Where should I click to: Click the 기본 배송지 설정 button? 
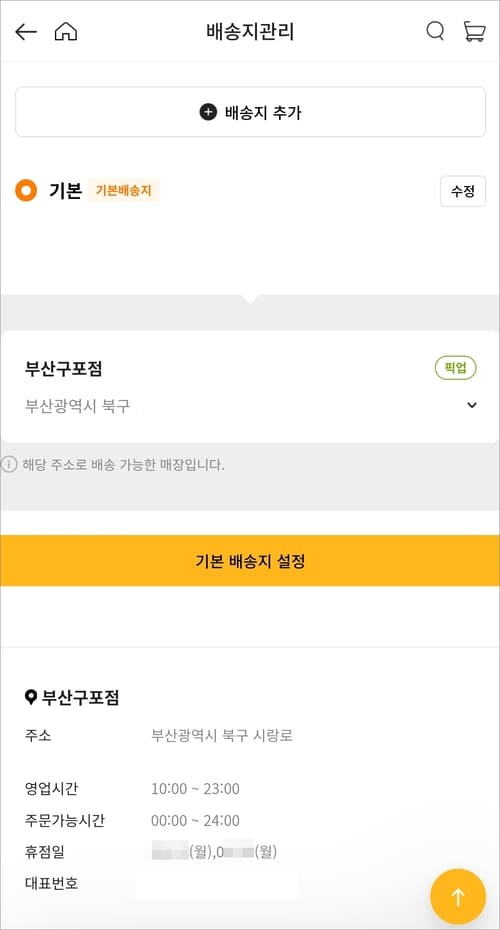click(x=250, y=560)
